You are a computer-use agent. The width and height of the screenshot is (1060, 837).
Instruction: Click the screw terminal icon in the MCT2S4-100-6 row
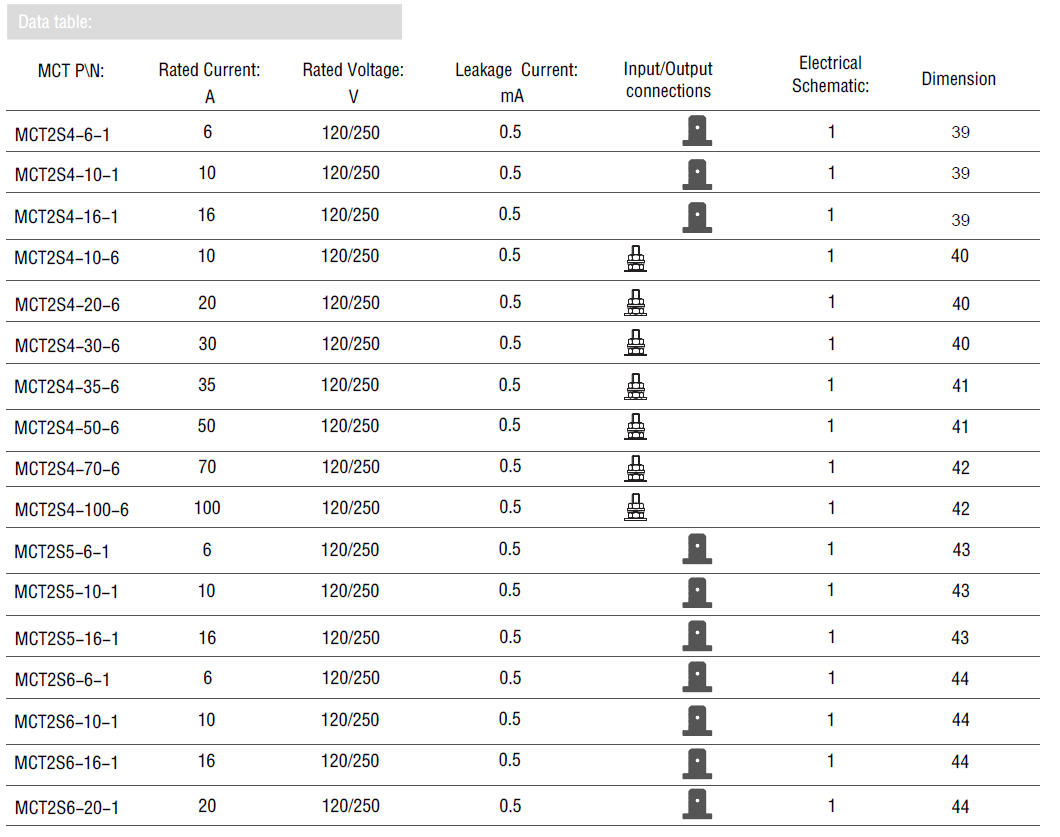(635, 507)
